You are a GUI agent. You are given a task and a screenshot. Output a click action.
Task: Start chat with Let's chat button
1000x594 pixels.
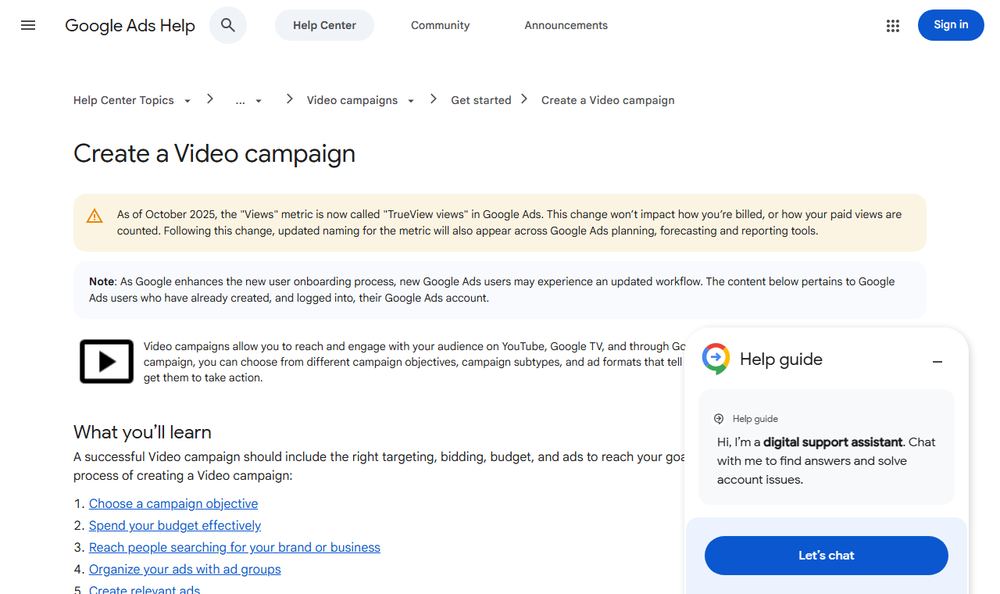(826, 555)
